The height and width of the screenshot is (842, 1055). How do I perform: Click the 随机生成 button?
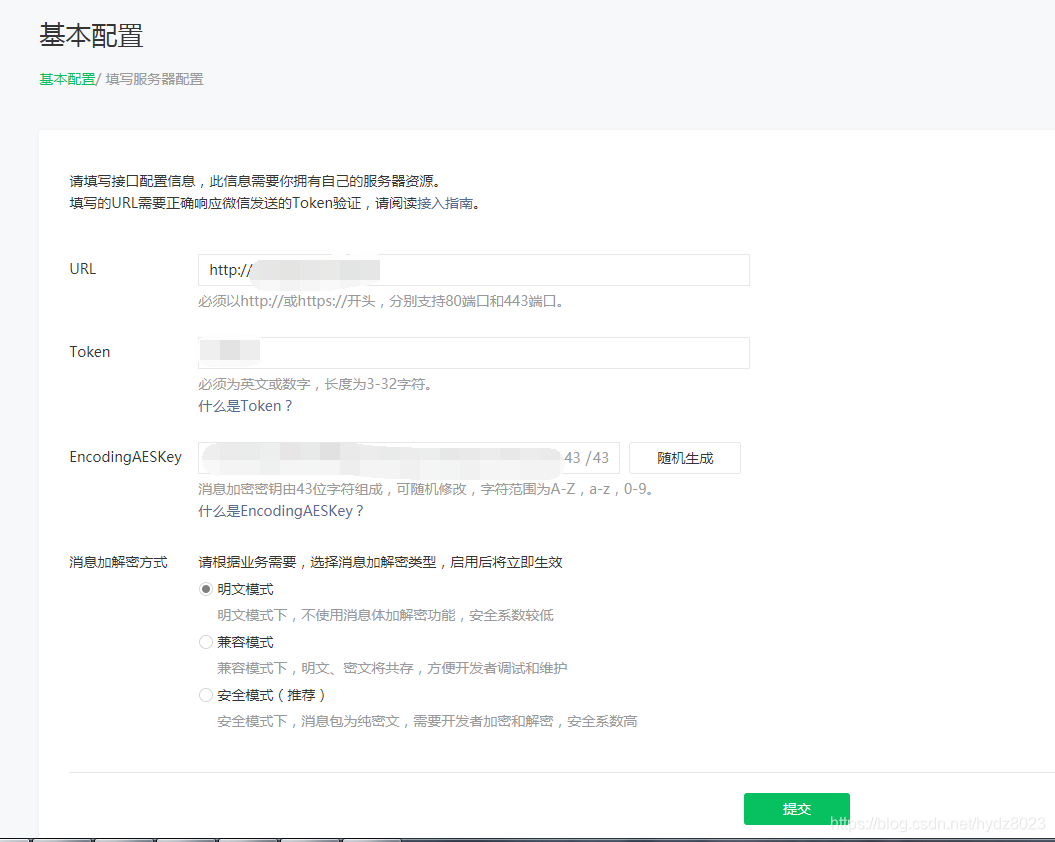coord(685,458)
